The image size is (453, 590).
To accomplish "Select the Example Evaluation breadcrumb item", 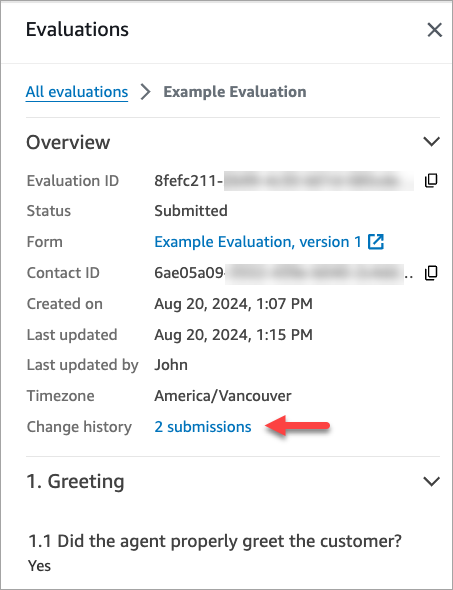I will pos(235,92).
